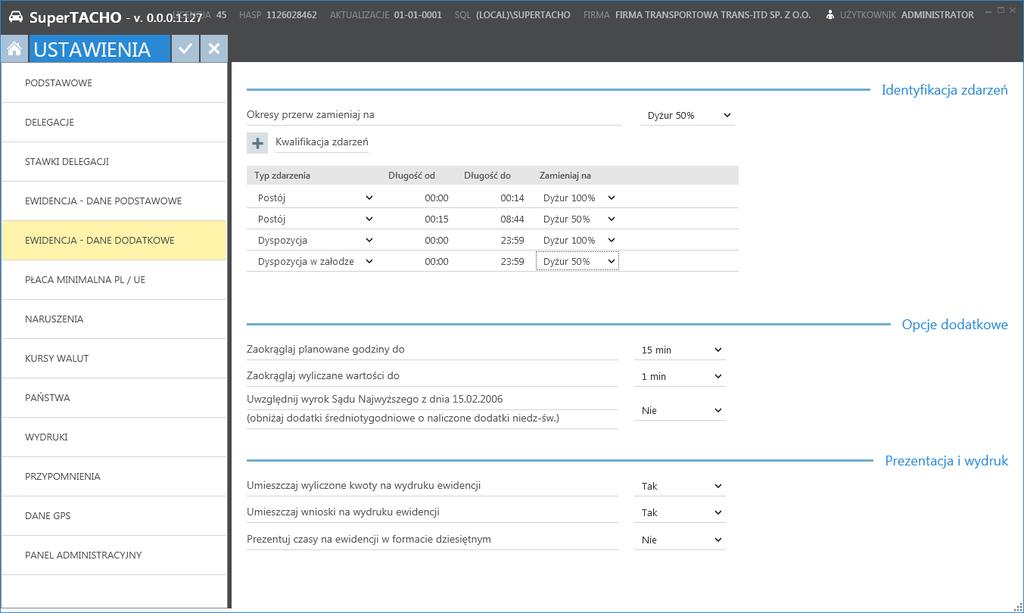This screenshot has height=613, width=1024.
Task: Open event type dropdown for Dyspozycja row
Action: pyautogui.click(x=315, y=240)
